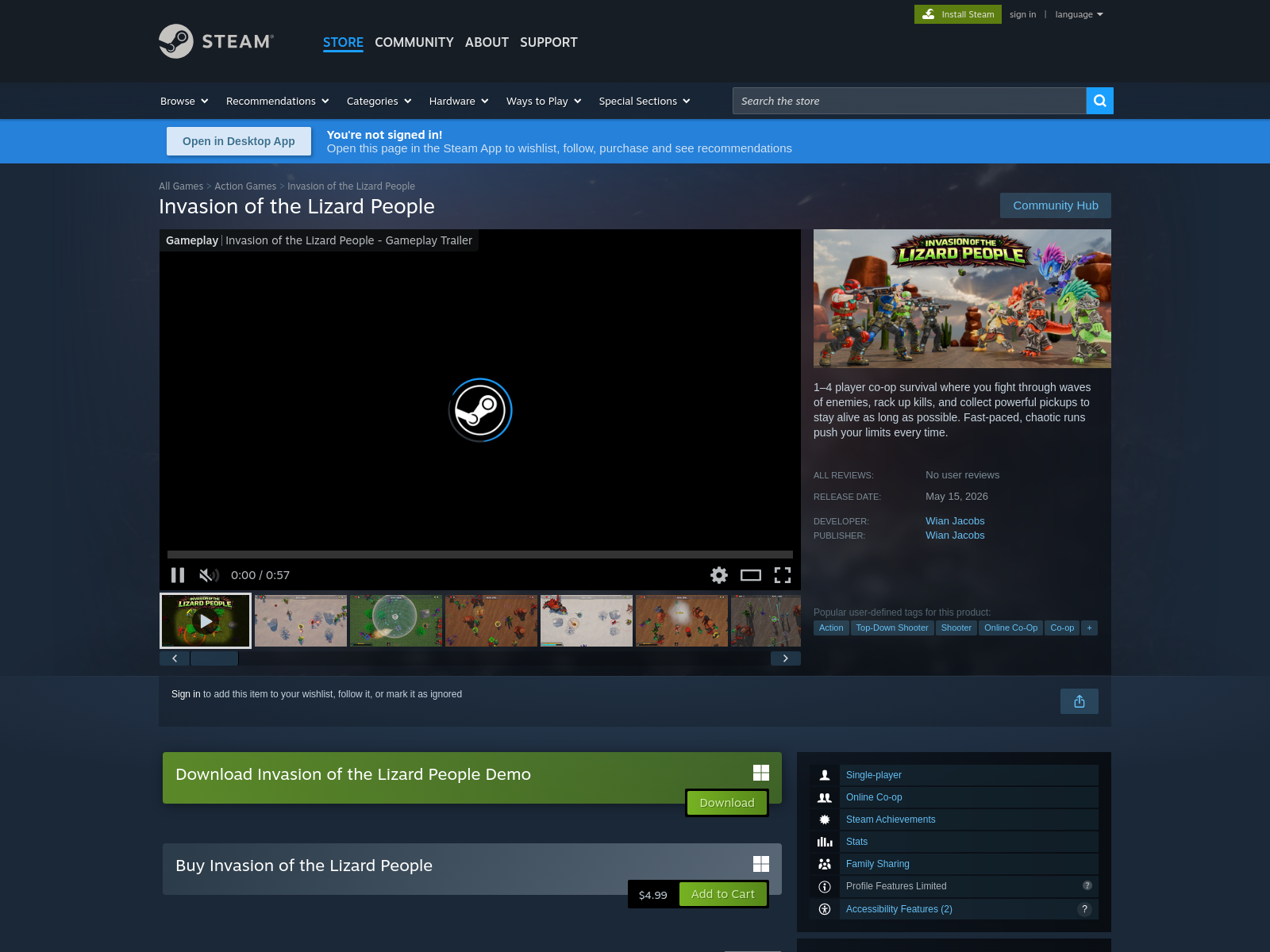Click the Family Sharing icon
Screen dimensions: 1270x952
pos(825,864)
